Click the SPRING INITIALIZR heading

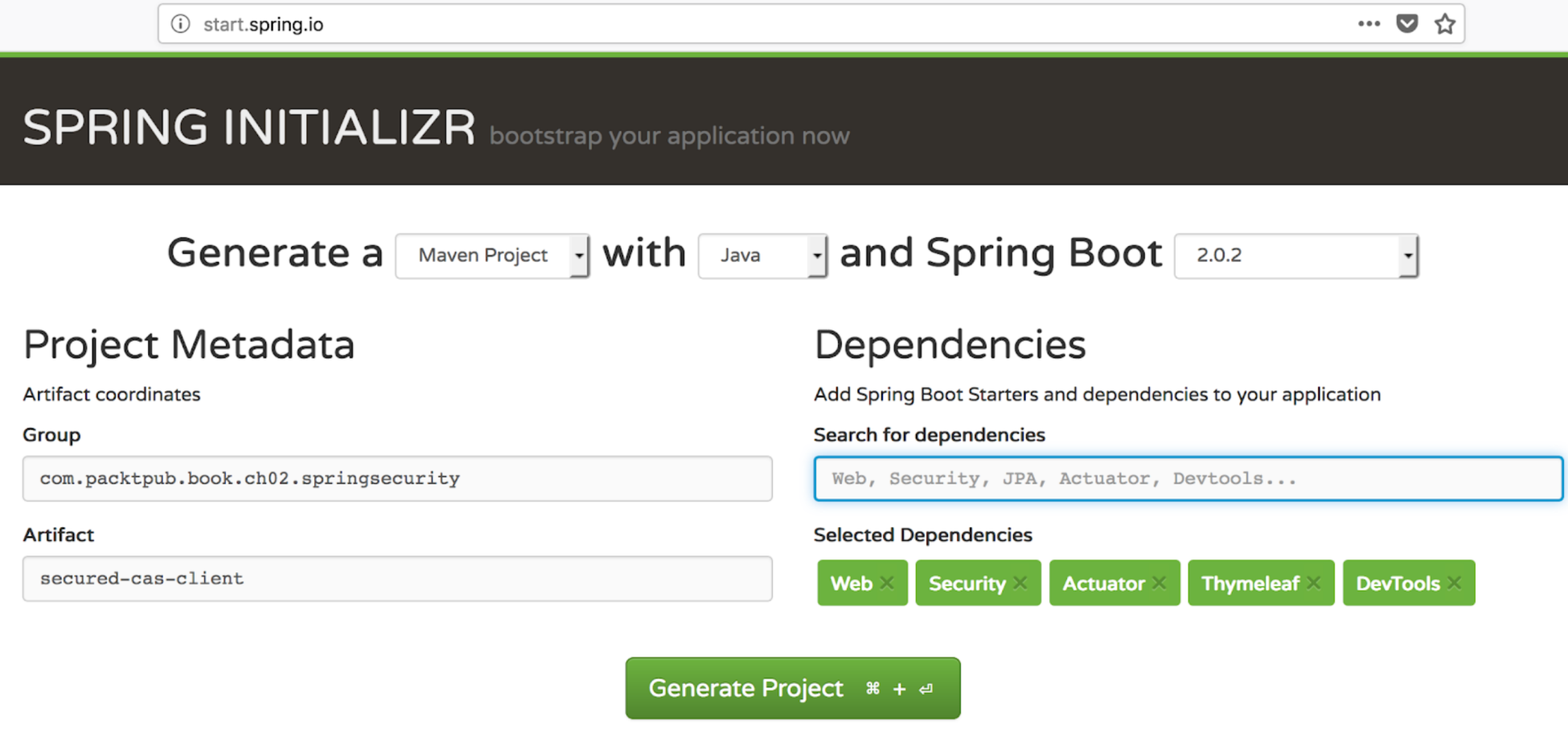pos(248,126)
